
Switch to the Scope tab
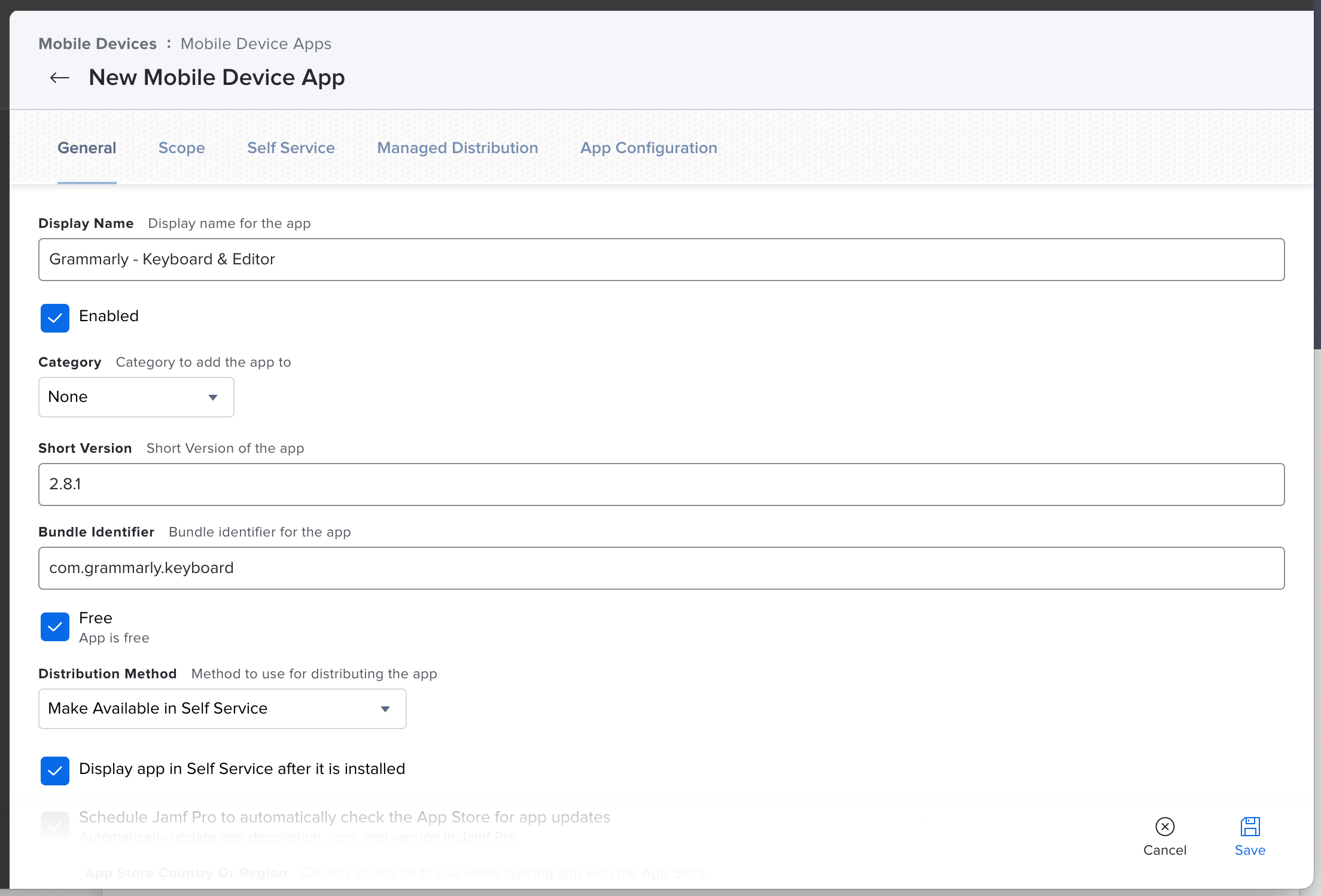182,148
